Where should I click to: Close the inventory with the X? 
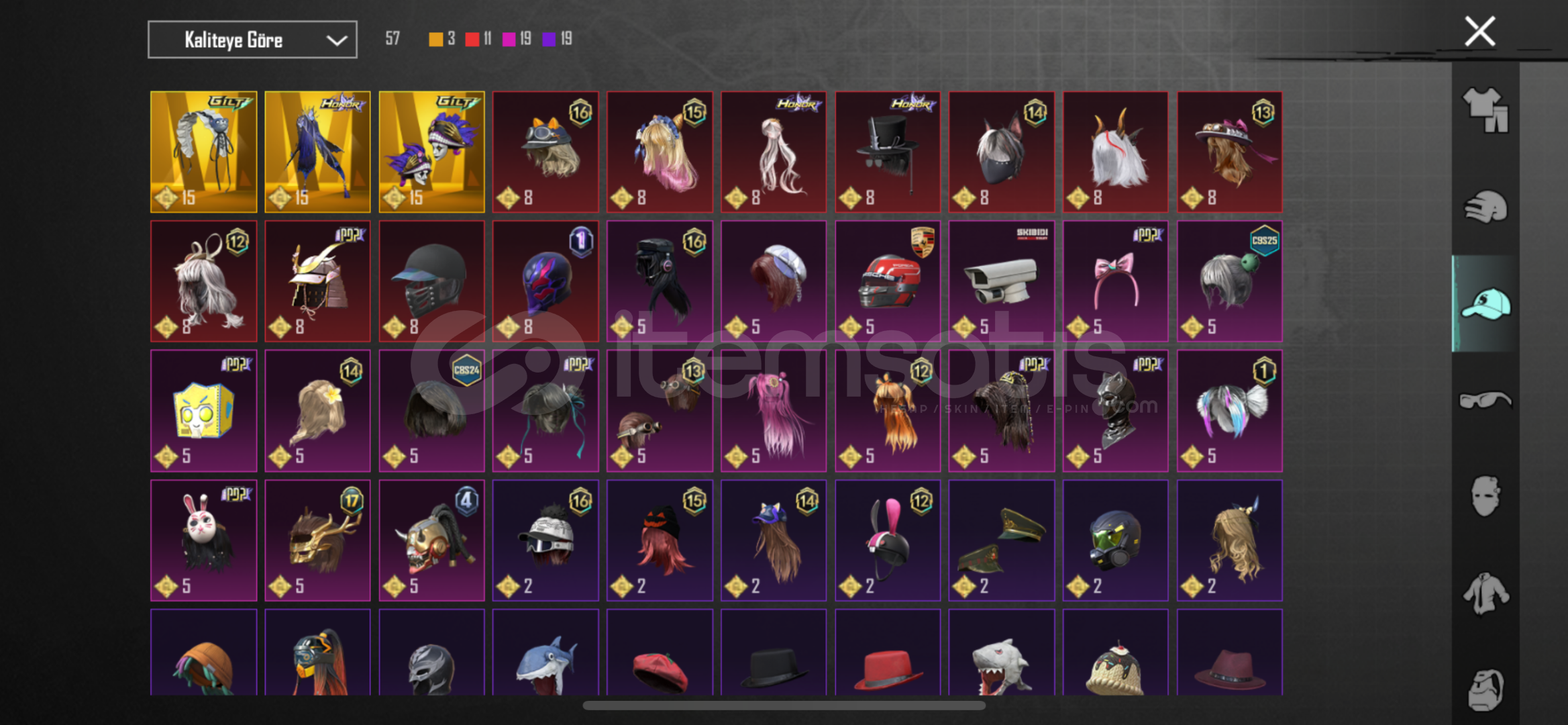[1479, 32]
